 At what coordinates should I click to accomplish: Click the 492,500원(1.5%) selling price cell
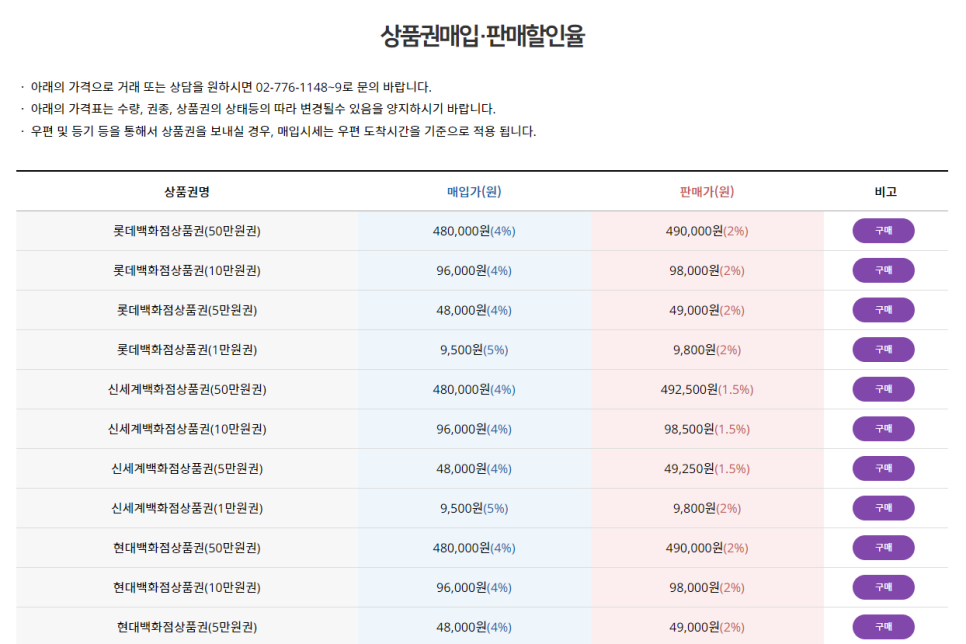click(x=707, y=389)
